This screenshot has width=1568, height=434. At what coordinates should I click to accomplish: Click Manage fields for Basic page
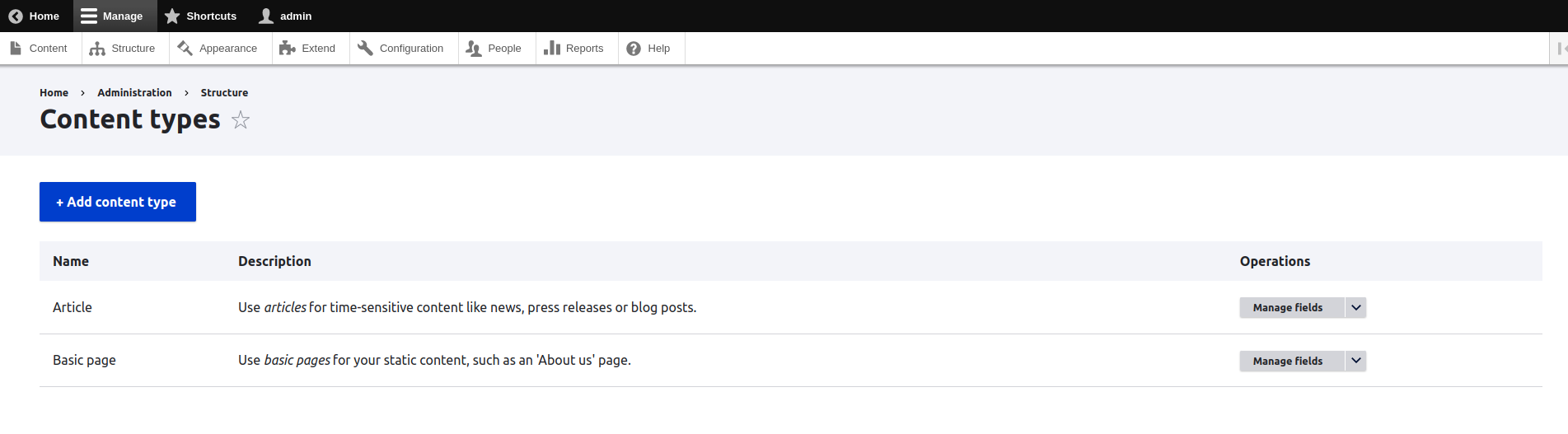coord(1291,361)
